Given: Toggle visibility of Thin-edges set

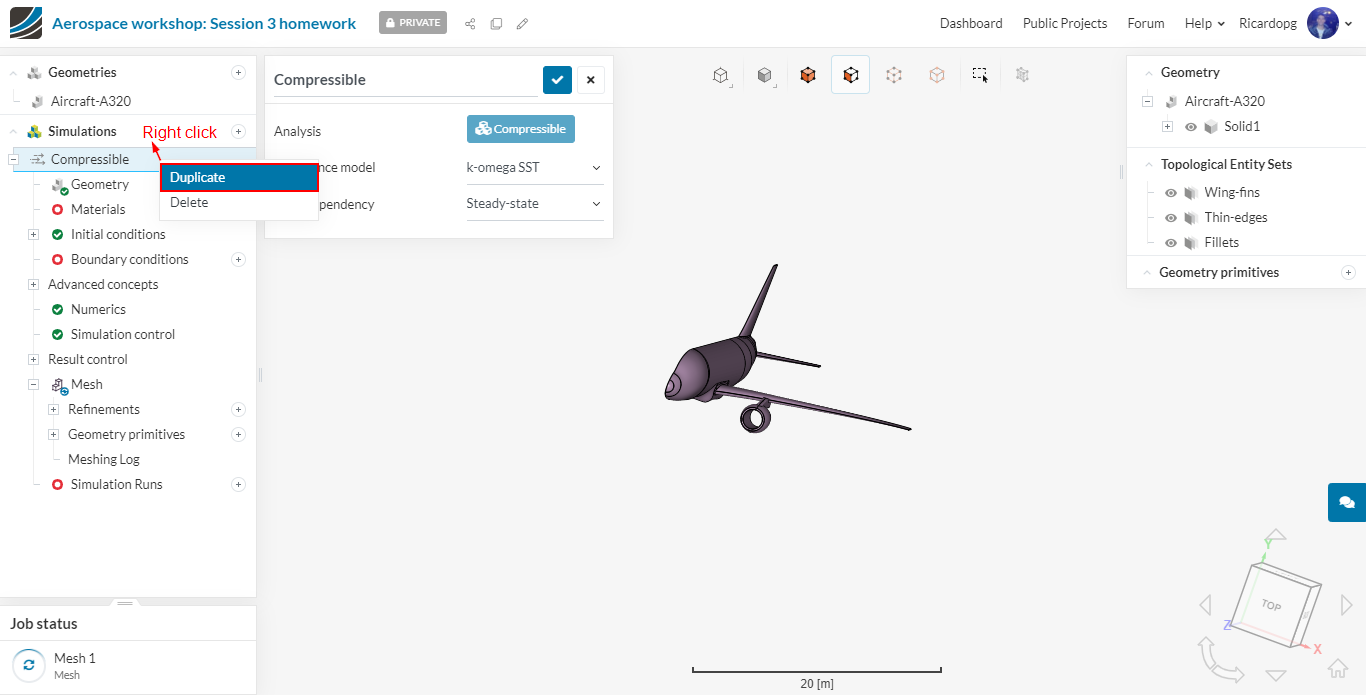Looking at the screenshot, I should [1171, 217].
